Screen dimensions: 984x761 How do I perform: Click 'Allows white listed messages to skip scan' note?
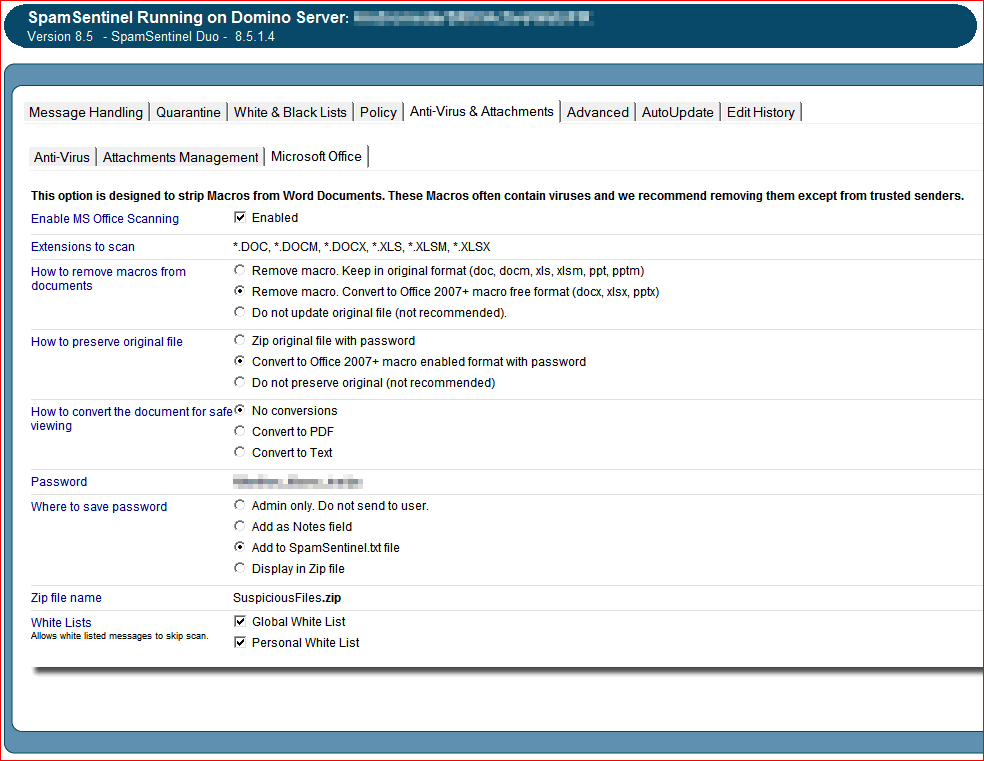point(119,636)
